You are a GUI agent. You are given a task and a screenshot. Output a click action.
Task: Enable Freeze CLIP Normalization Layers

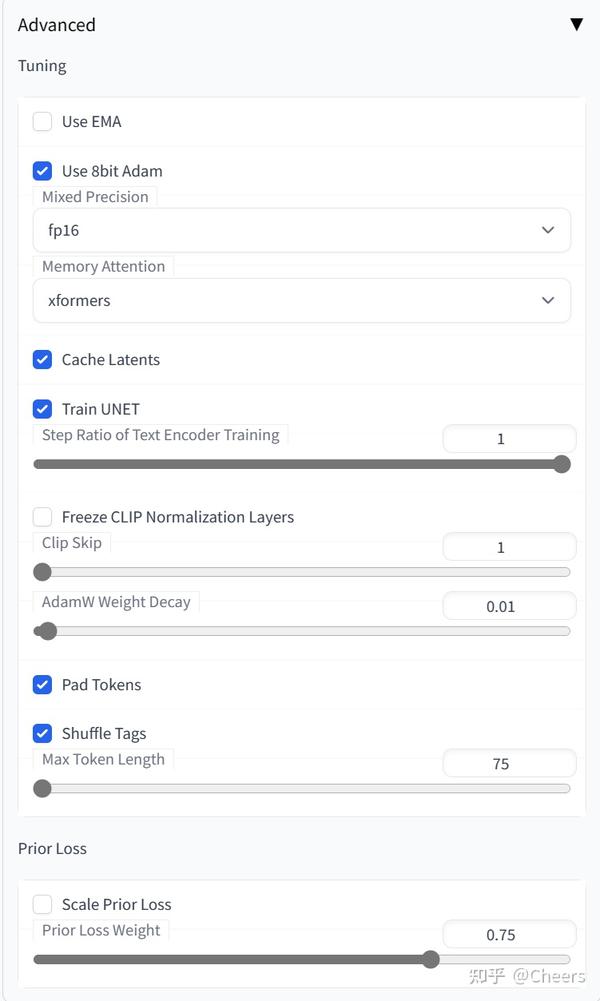[x=42, y=517]
